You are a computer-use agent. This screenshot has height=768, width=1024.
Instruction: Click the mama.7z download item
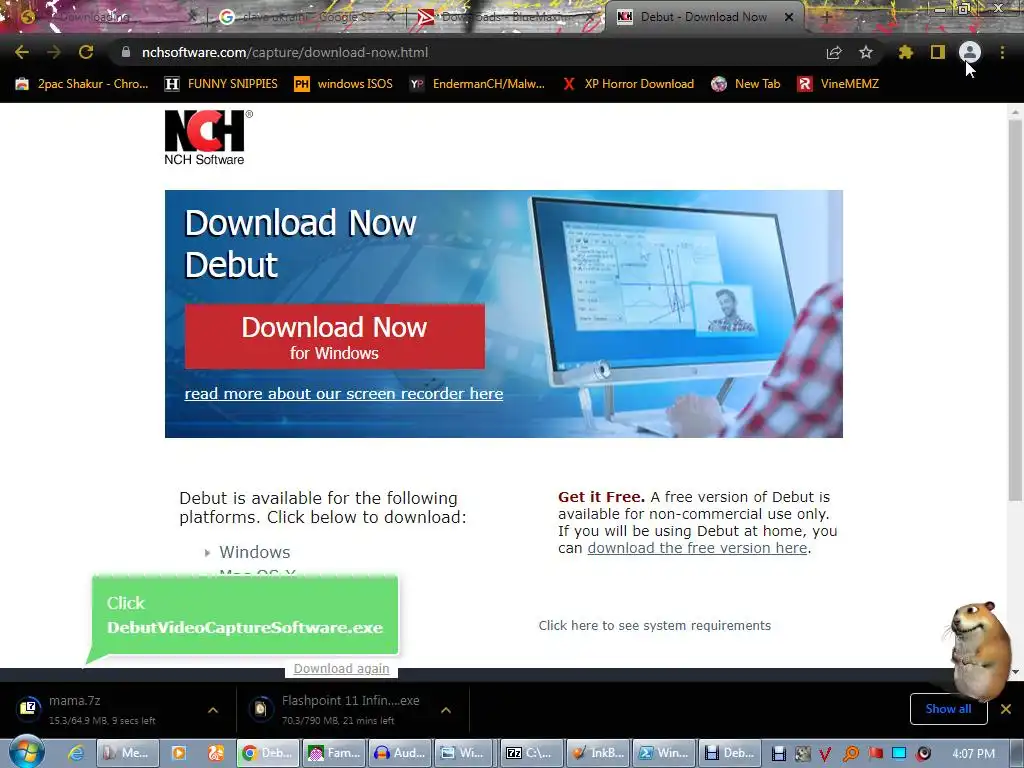click(x=104, y=709)
